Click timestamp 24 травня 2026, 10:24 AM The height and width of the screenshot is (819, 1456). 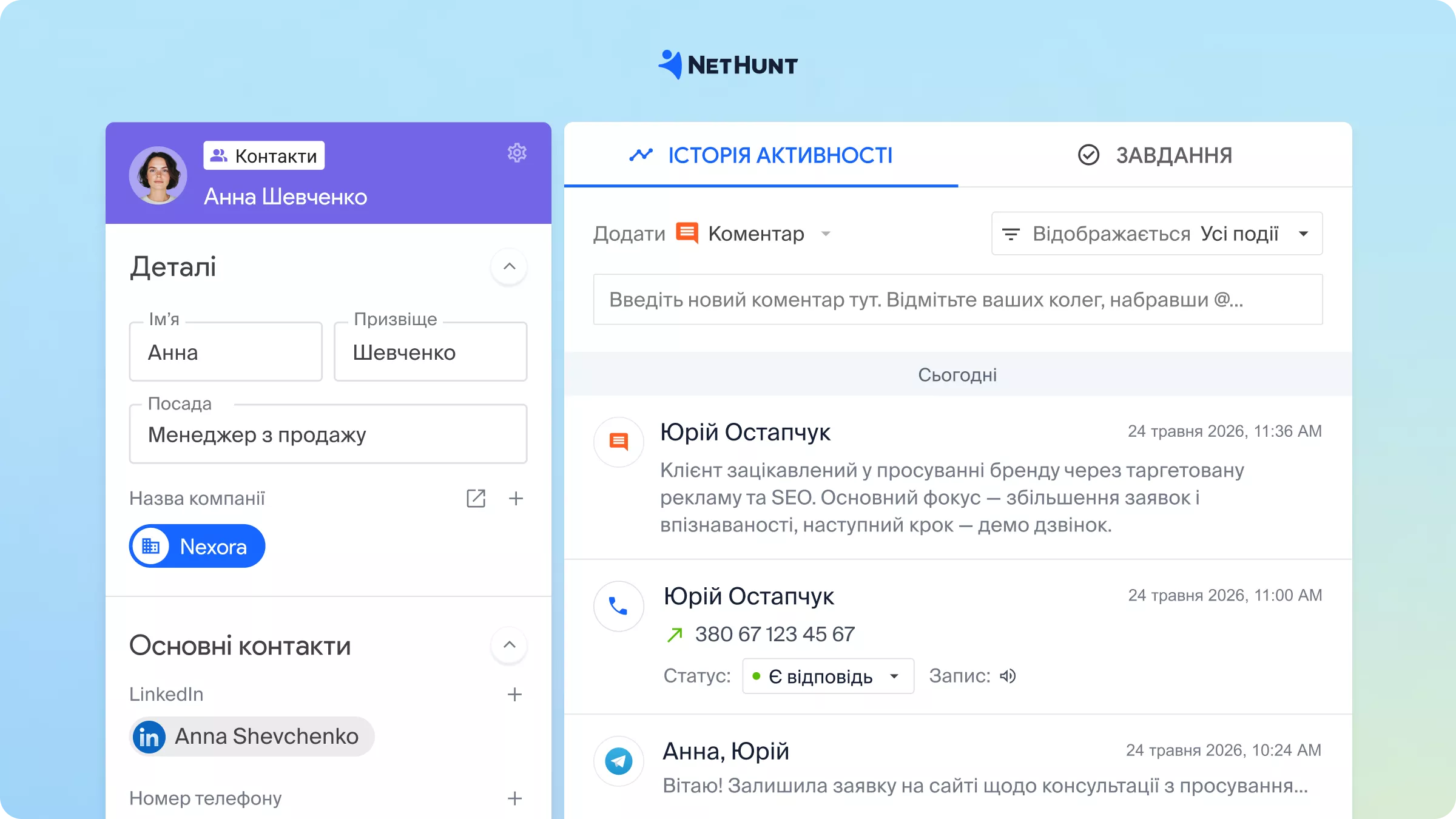tap(1224, 750)
